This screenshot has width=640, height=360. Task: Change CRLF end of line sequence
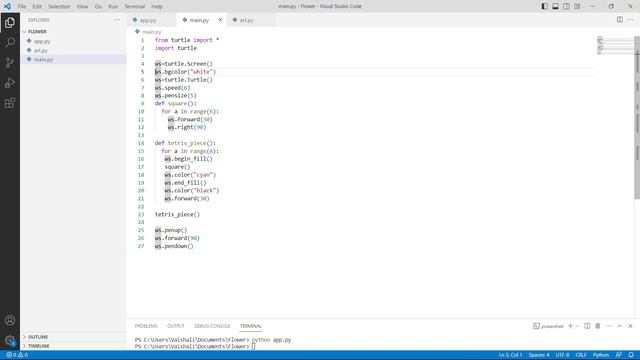pyautogui.click(x=581, y=355)
